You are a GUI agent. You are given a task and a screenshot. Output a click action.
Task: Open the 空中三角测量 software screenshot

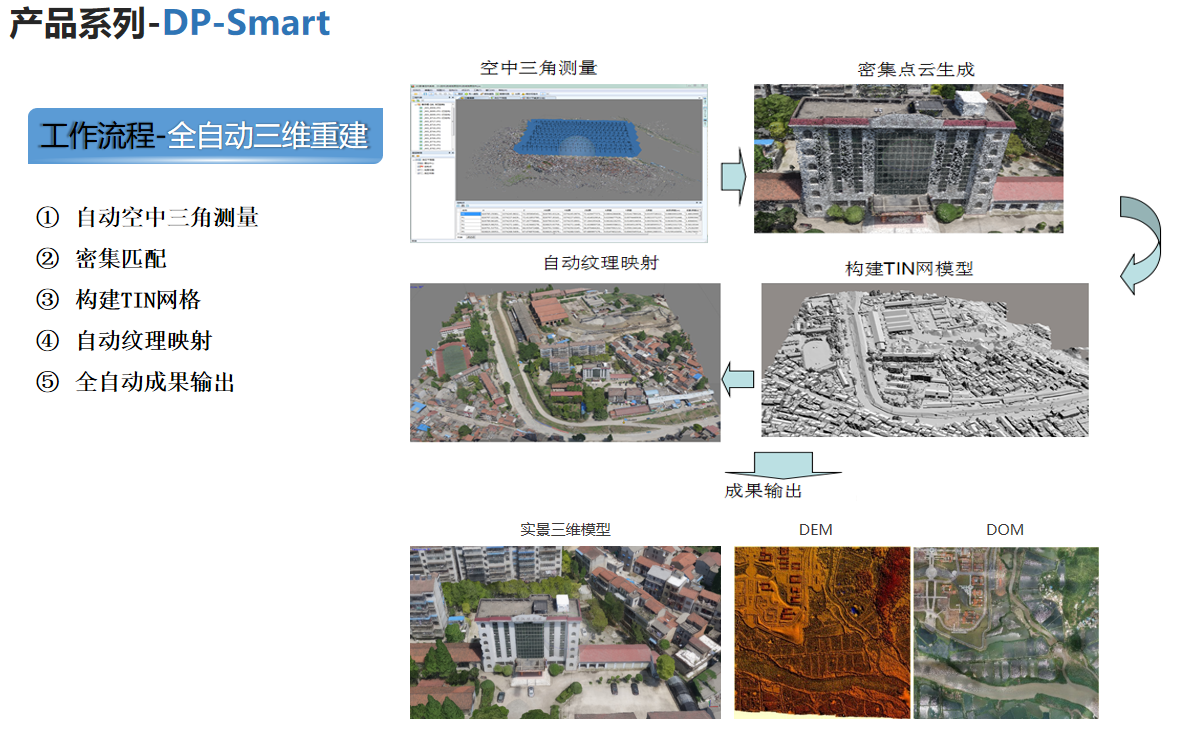[559, 163]
